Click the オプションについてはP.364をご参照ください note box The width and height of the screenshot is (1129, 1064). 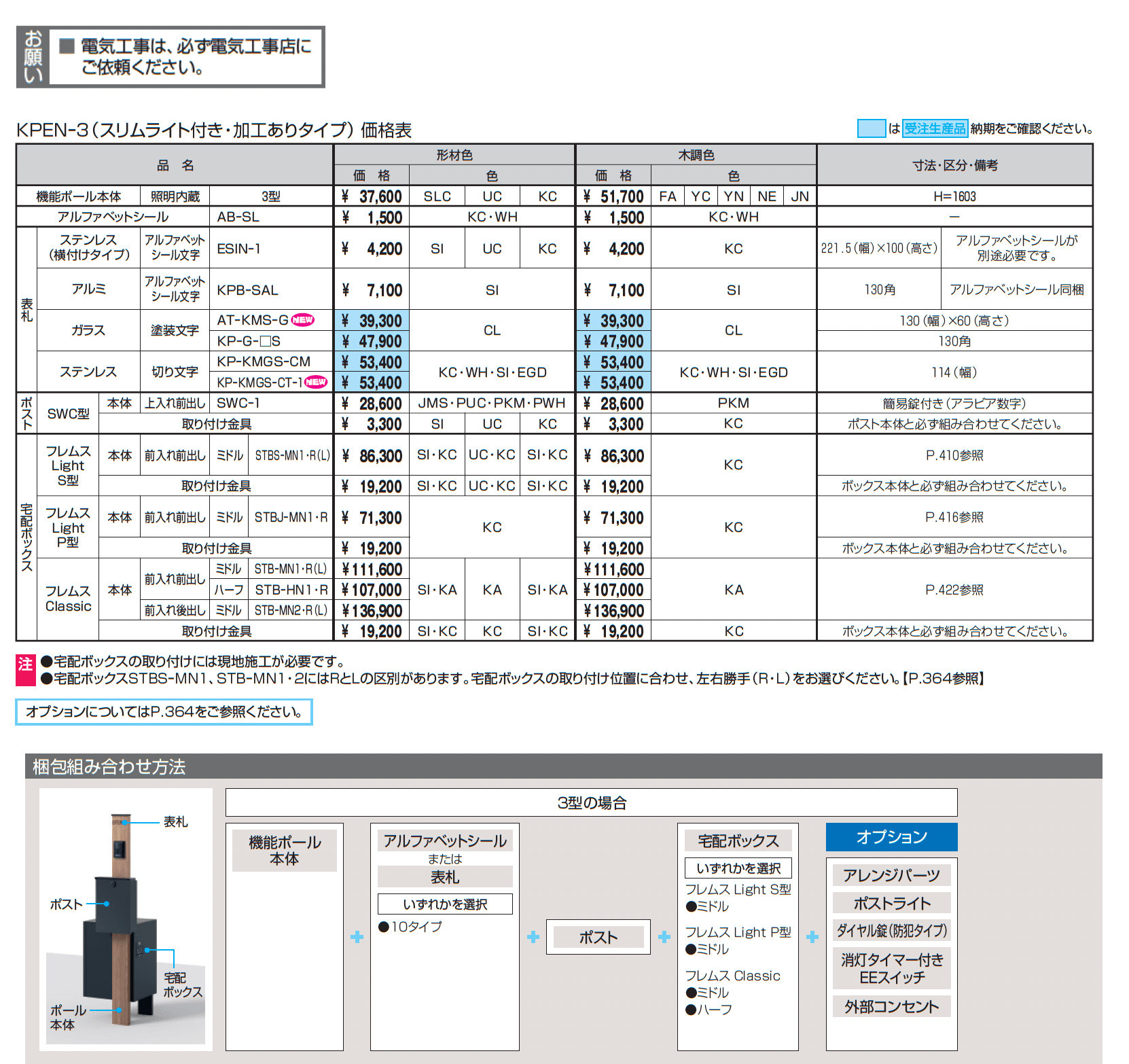click(164, 712)
